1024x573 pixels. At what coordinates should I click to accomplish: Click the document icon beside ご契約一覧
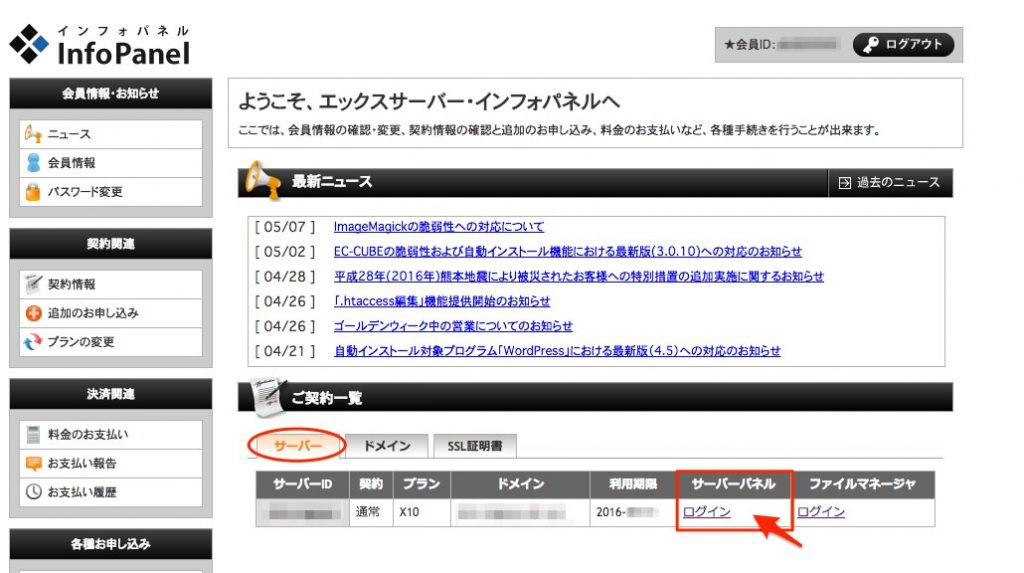coord(269,397)
